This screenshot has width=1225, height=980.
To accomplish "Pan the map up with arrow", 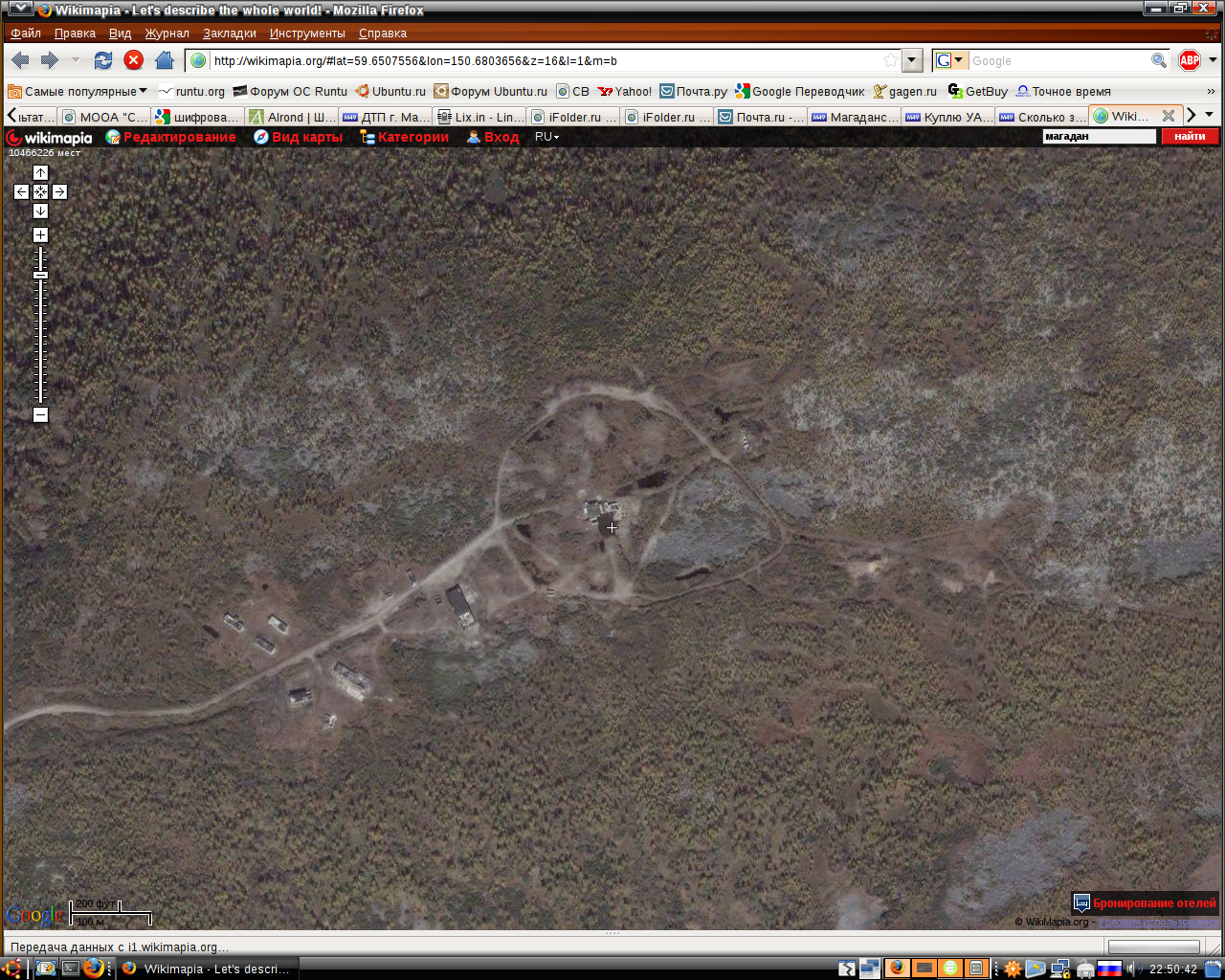I will coord(40,173).
